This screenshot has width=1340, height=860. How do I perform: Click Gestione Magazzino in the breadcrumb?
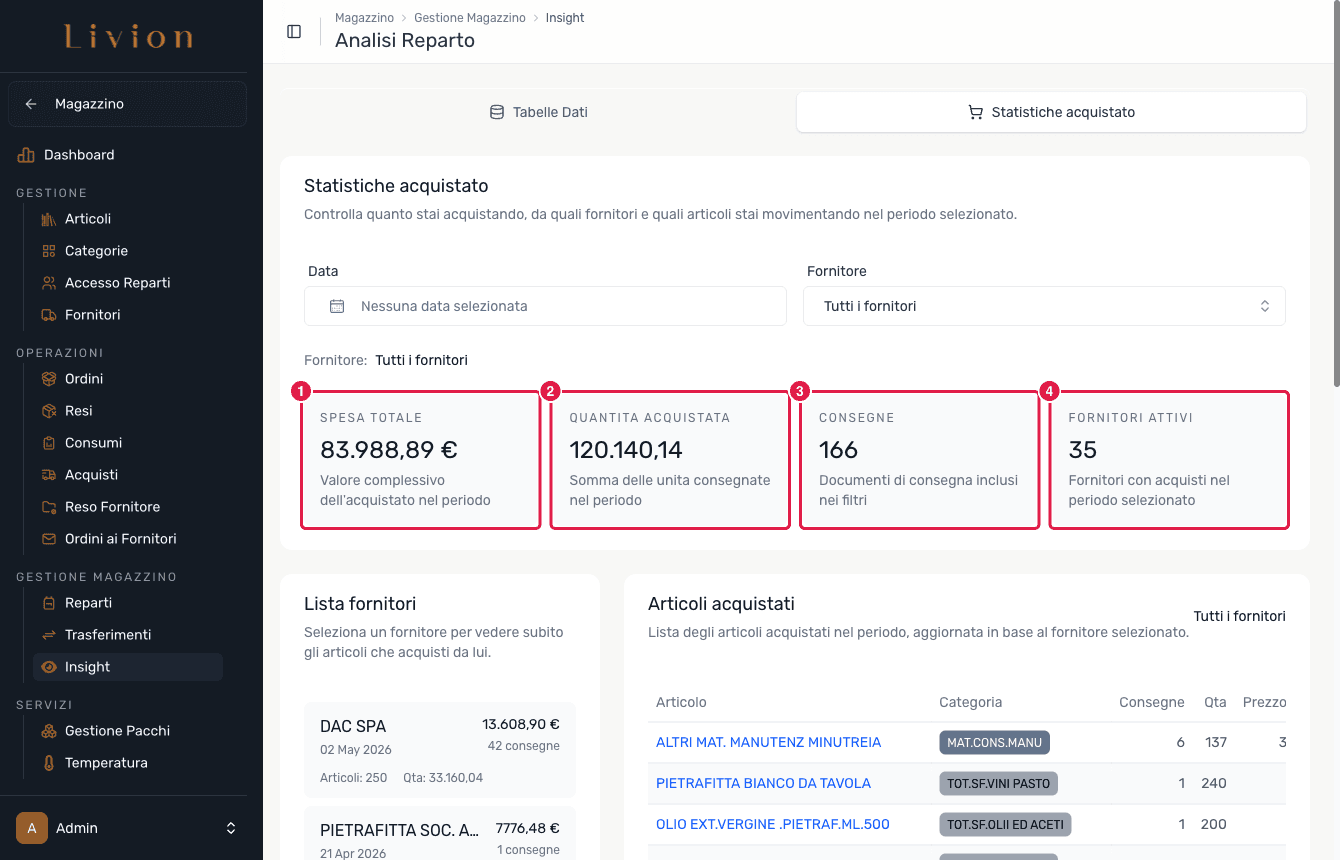[x=470, y=18]
